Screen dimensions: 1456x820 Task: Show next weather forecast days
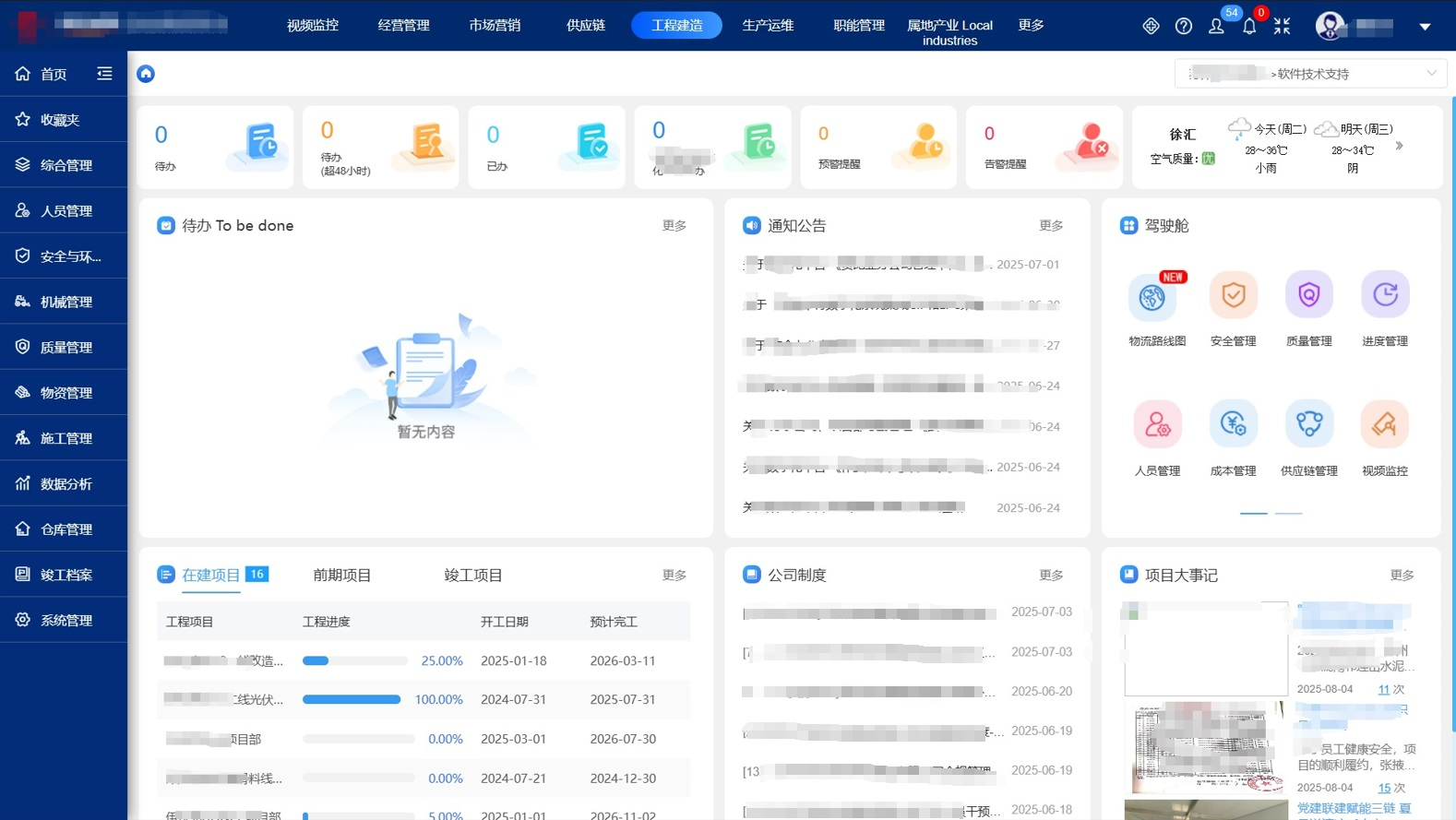[x=1400, y=146]
